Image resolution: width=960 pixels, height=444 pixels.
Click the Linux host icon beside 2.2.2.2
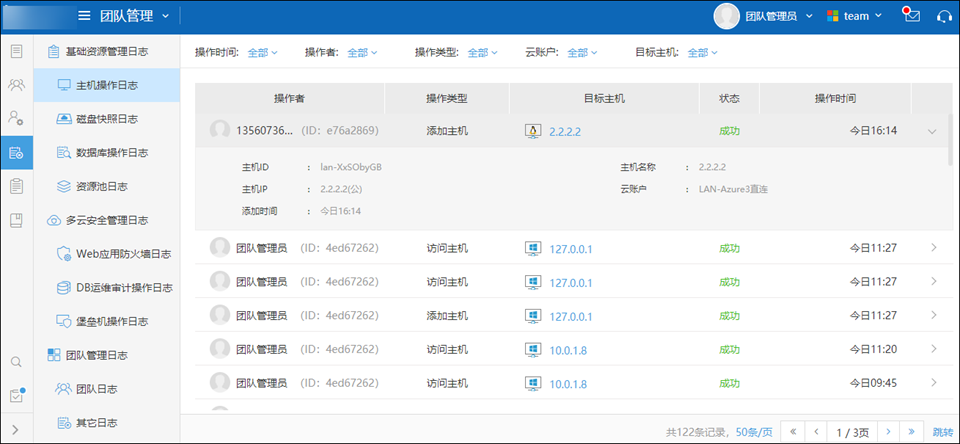(534, 131)
